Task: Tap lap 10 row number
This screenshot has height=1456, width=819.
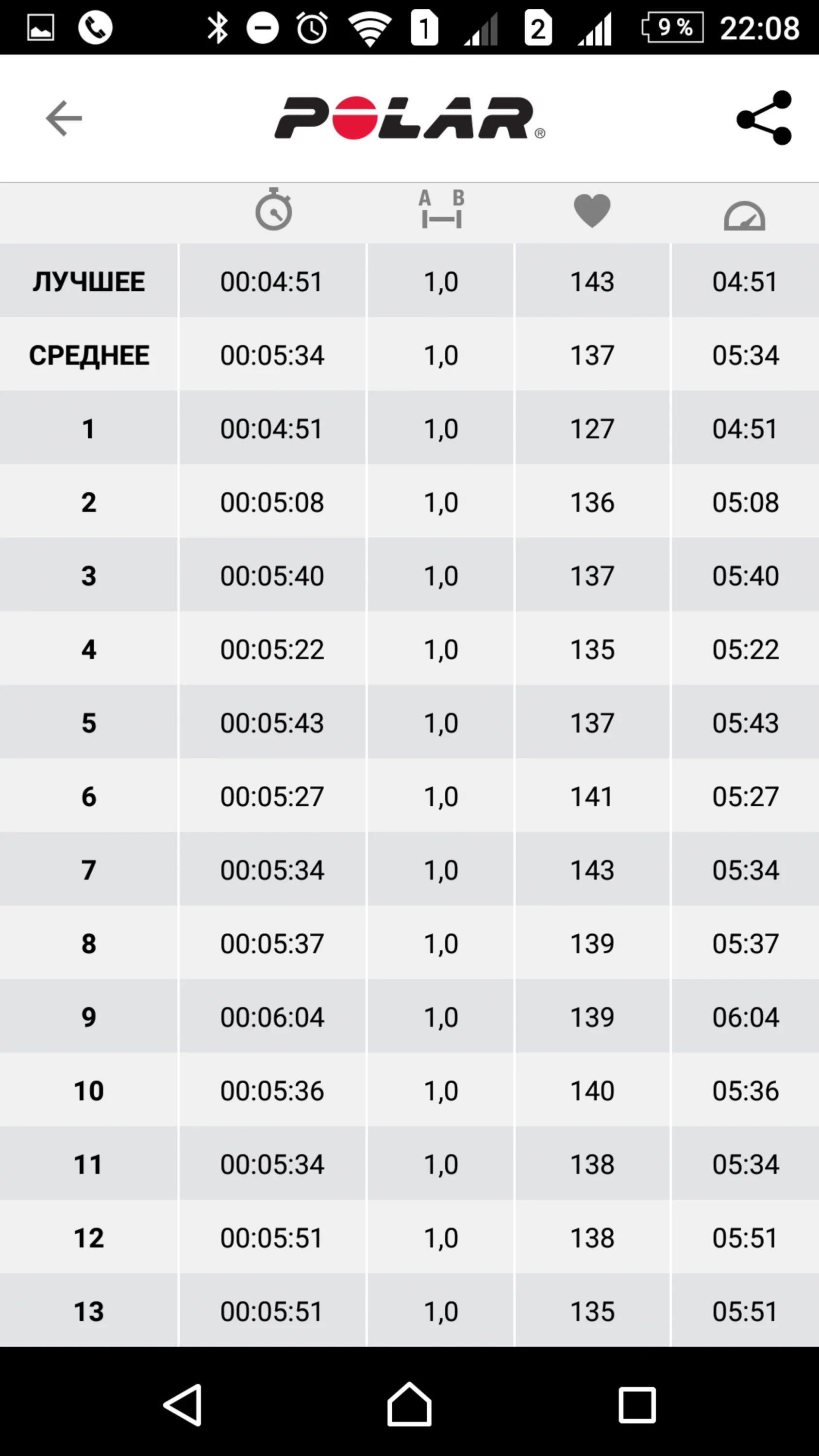Action: pos(89,1091)
